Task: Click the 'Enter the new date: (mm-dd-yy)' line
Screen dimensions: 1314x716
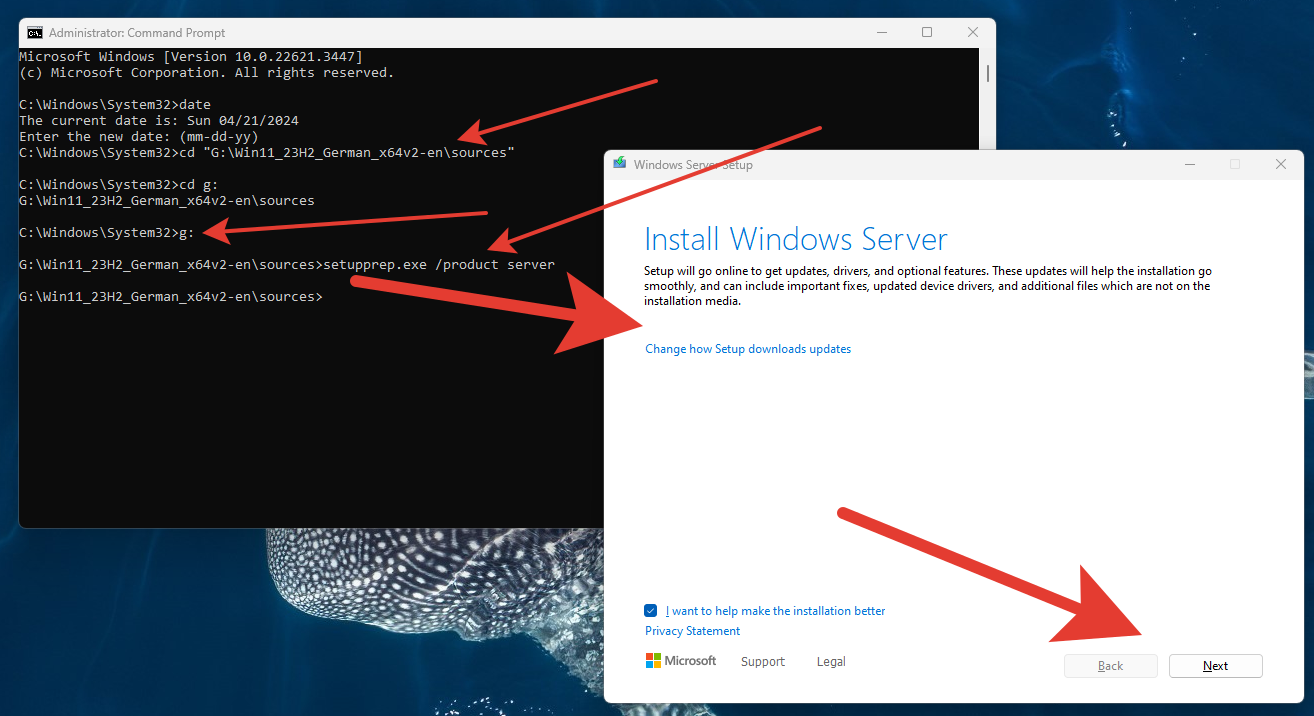Action: point(139,137)
